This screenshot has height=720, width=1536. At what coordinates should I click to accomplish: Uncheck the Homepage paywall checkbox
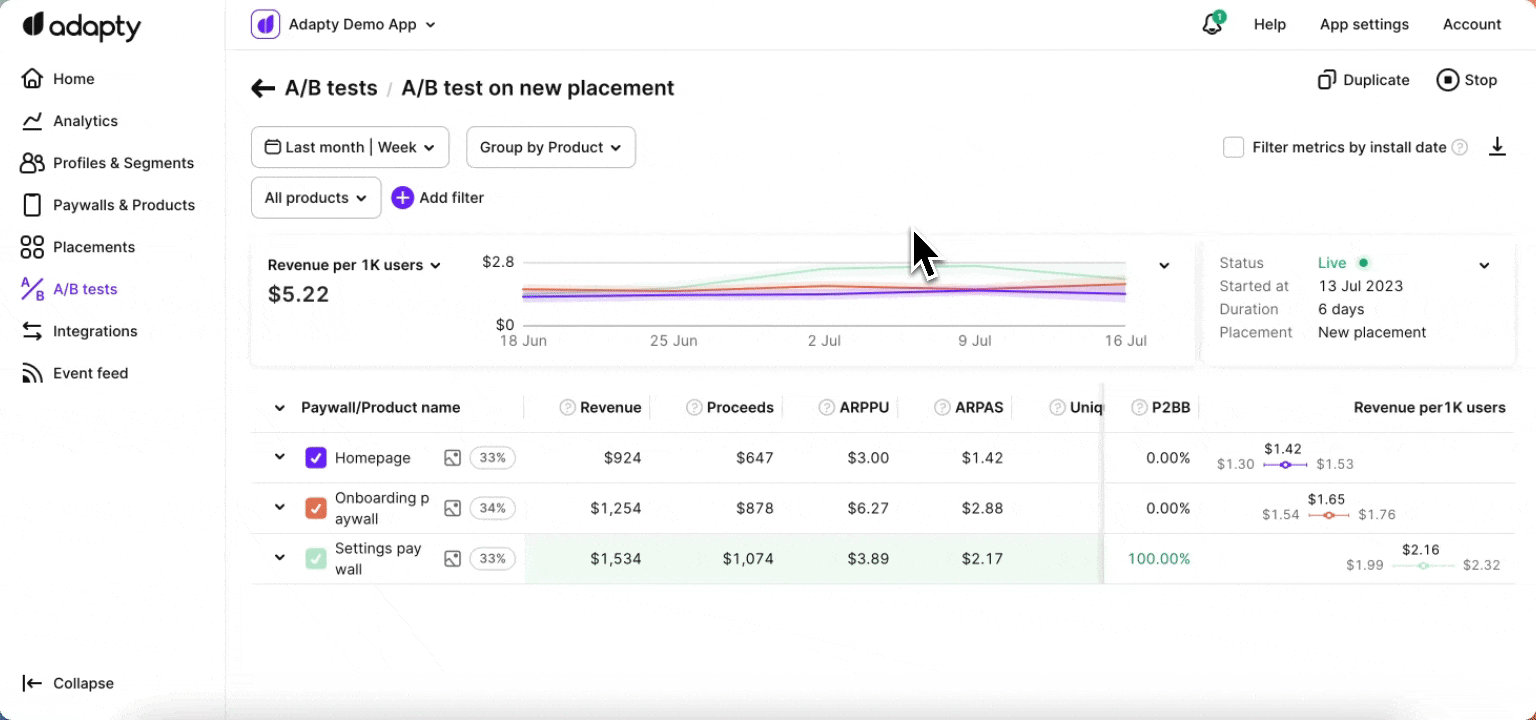click(x=315, y=458)
